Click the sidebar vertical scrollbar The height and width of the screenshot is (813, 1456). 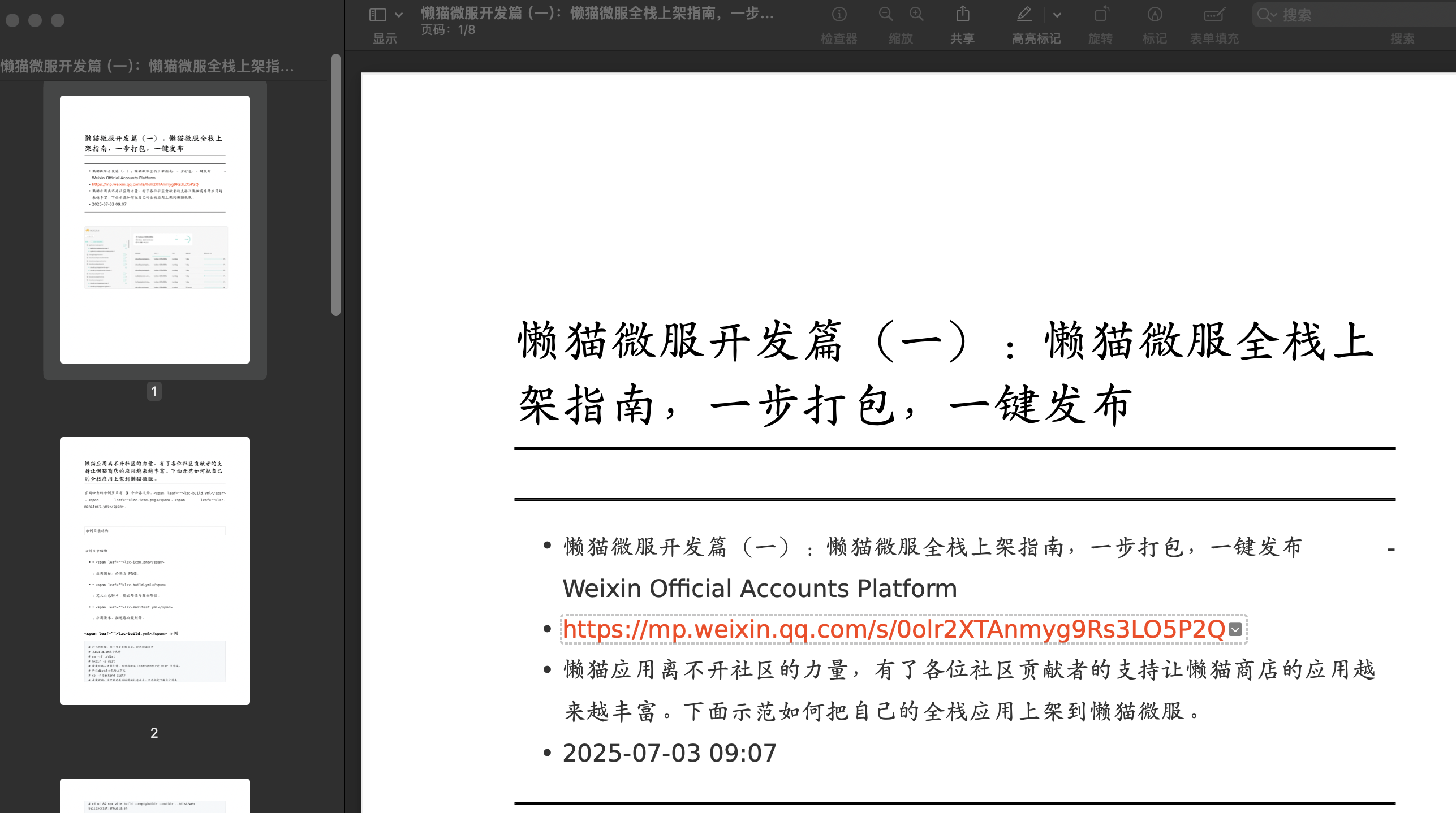[x=336, y=185]
